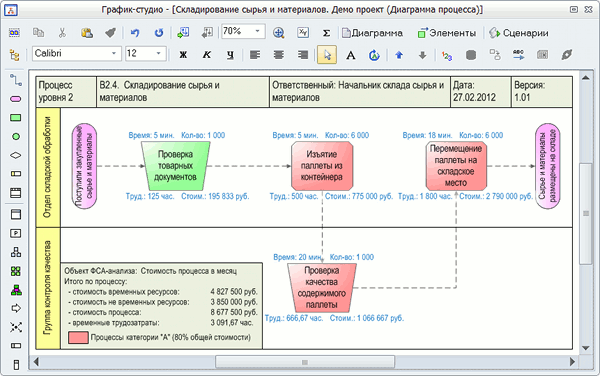Click the Версия: 1.01 header cell

pos(542,92)
